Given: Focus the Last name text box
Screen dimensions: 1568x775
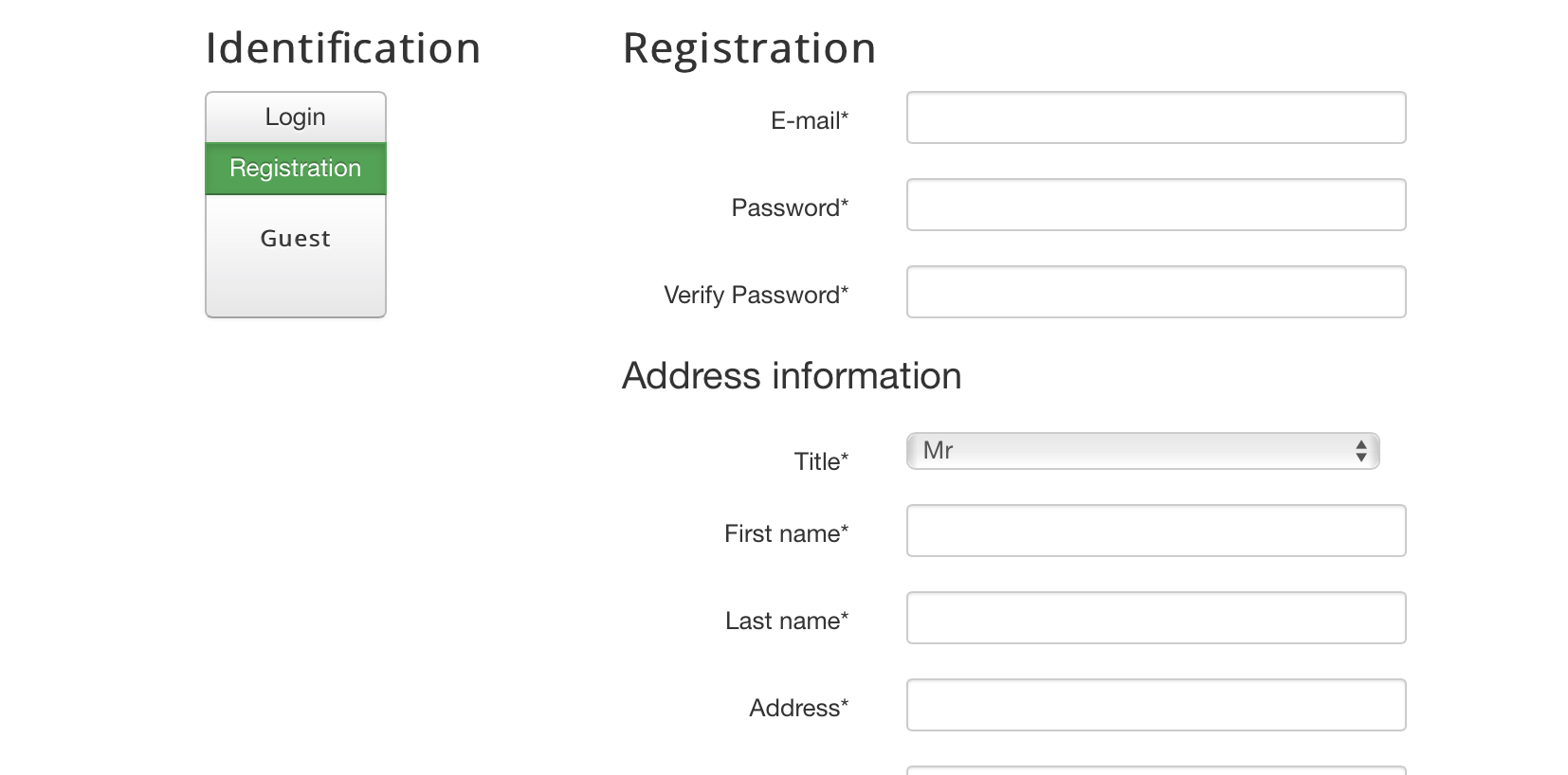Looking at the screenshot, I should [x=1156, y=618].
